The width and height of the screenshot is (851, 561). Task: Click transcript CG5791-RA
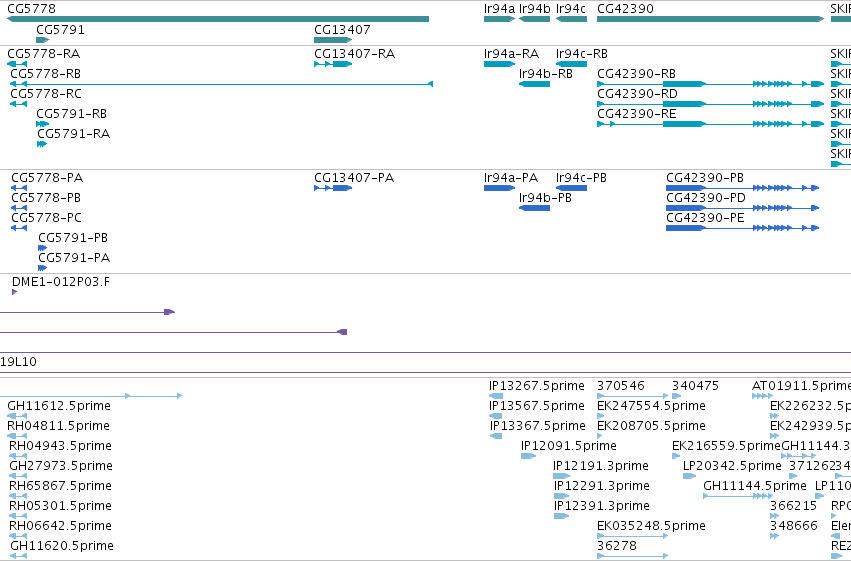[73, 134]
